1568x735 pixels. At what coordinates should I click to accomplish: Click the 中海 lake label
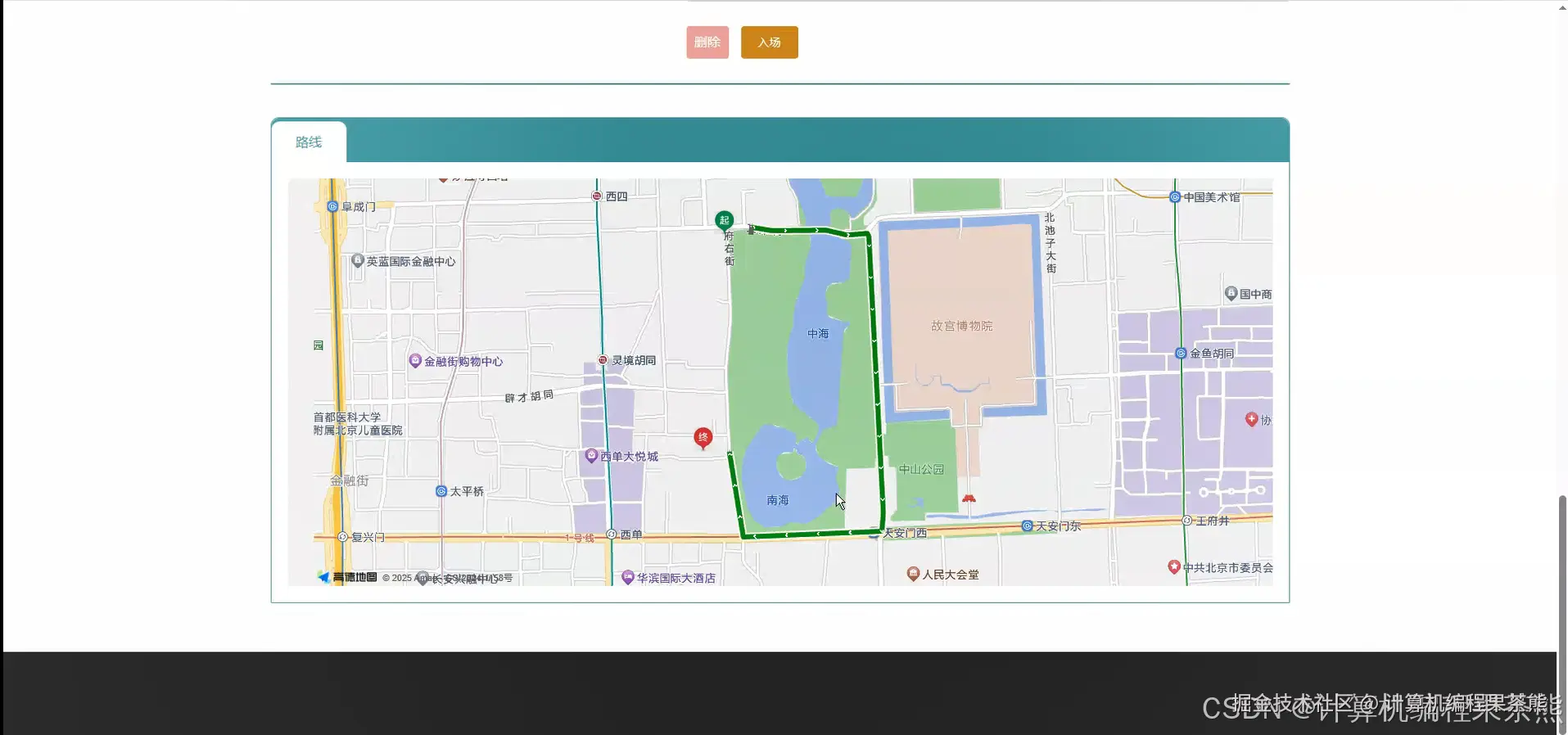click(x=818, y=334)
